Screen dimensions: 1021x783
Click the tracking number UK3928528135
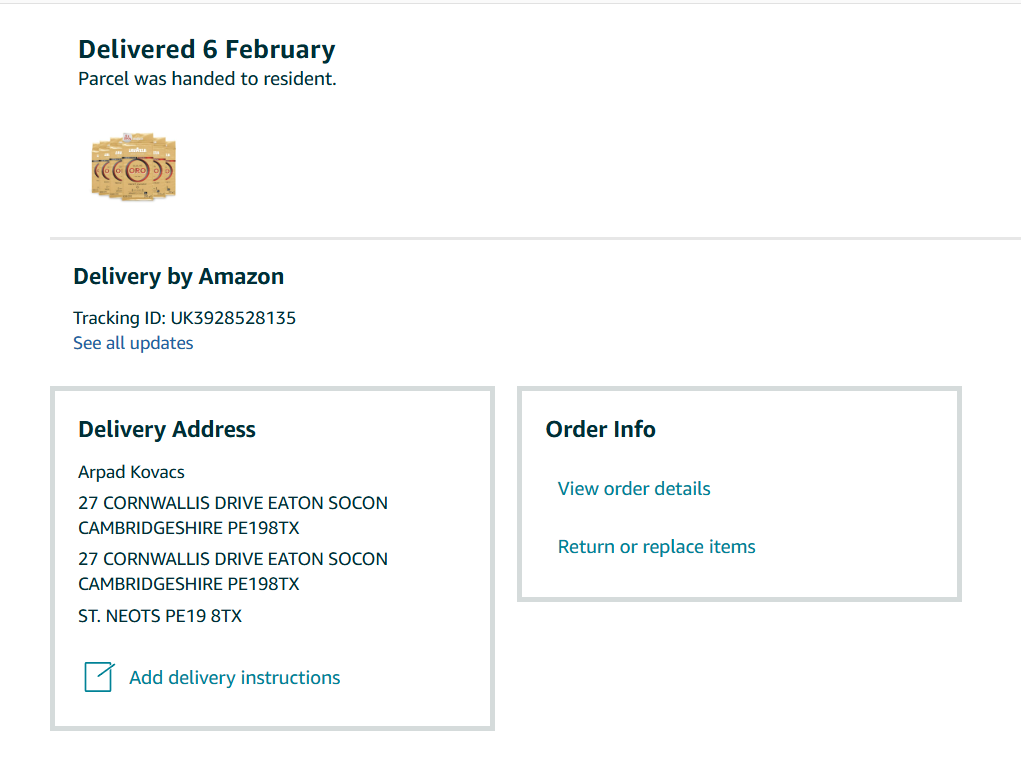click(233, 318)
